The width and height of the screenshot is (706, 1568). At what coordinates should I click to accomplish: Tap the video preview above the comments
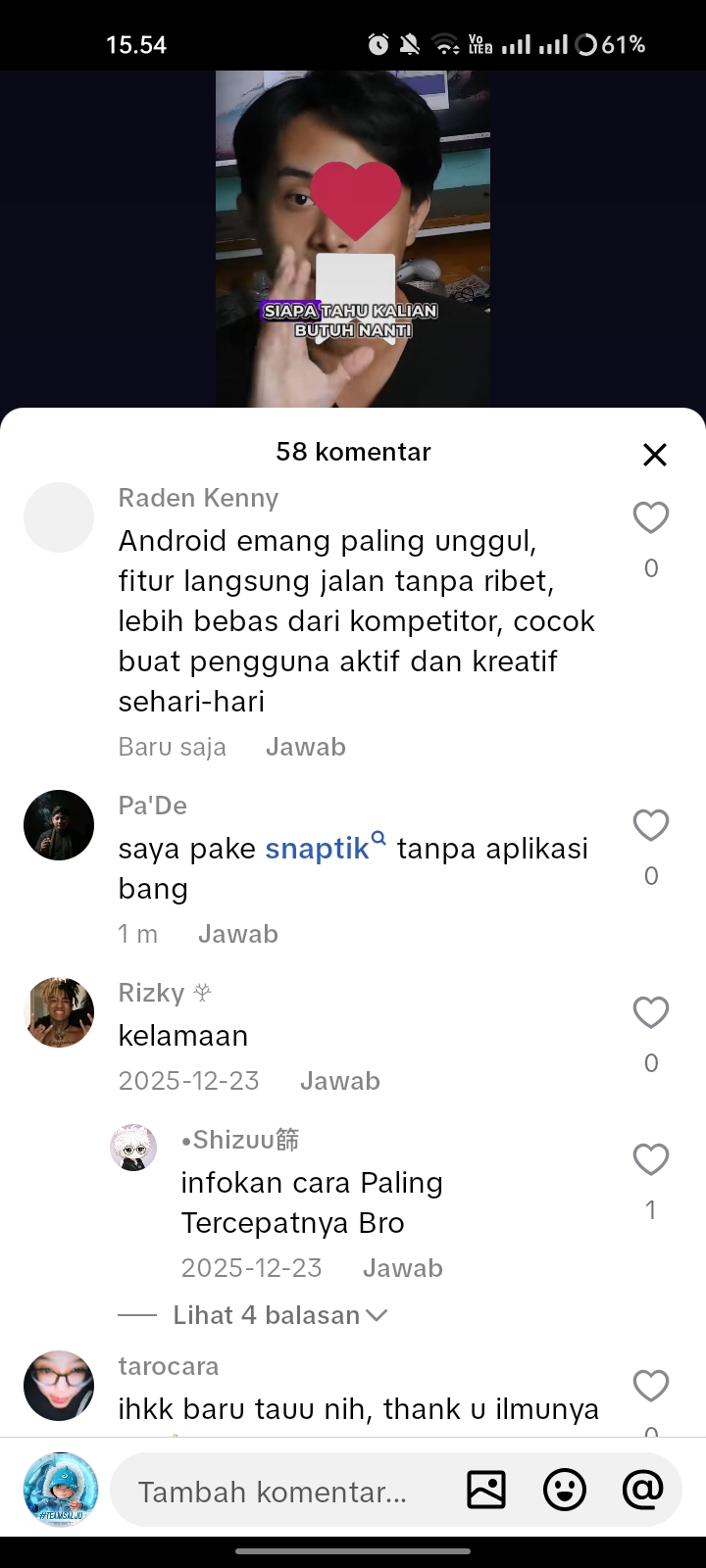point(353,238)
